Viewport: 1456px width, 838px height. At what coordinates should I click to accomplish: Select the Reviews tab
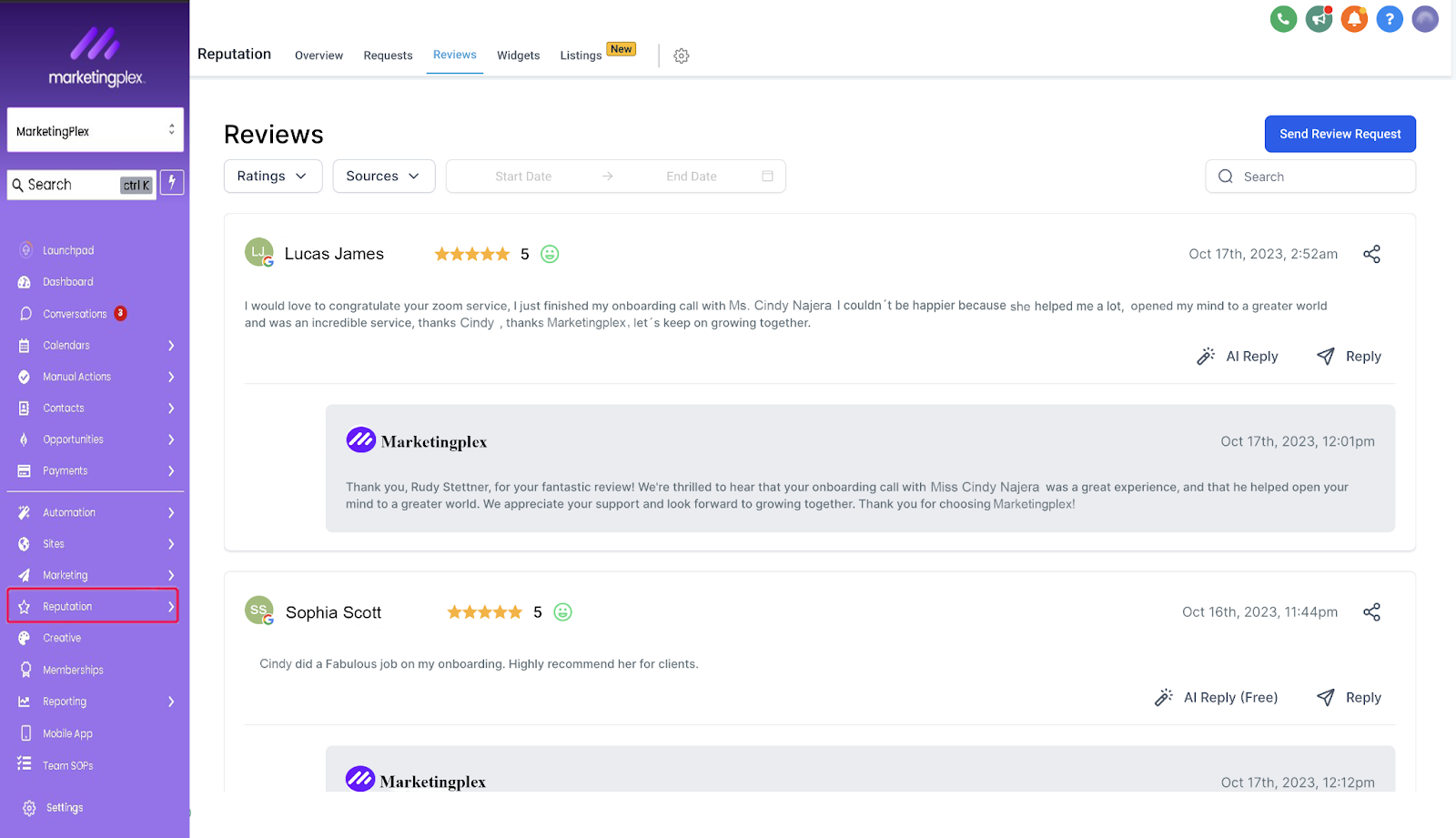tap(455, 55)
